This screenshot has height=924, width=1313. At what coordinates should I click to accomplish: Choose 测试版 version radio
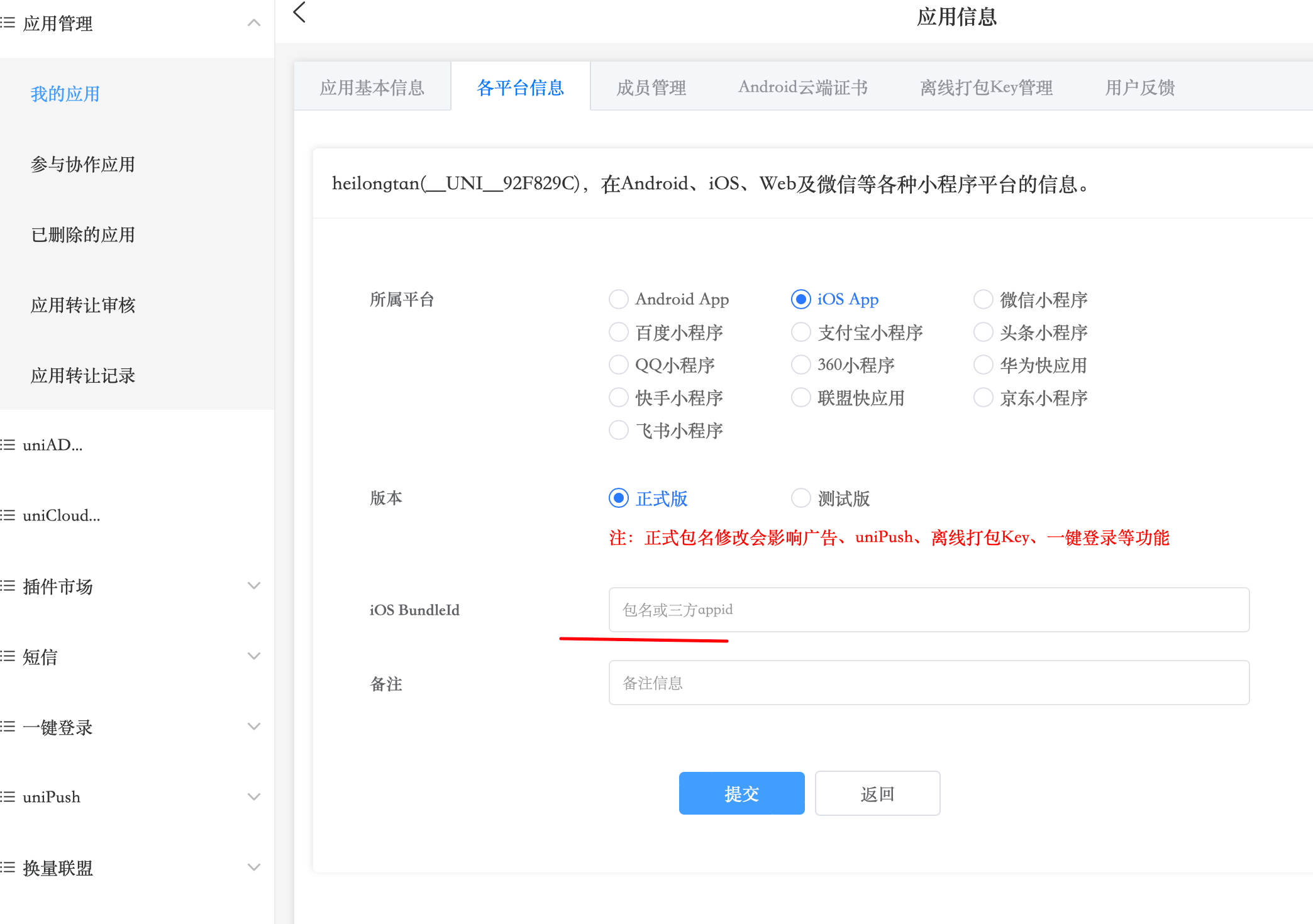click(801, 498)
